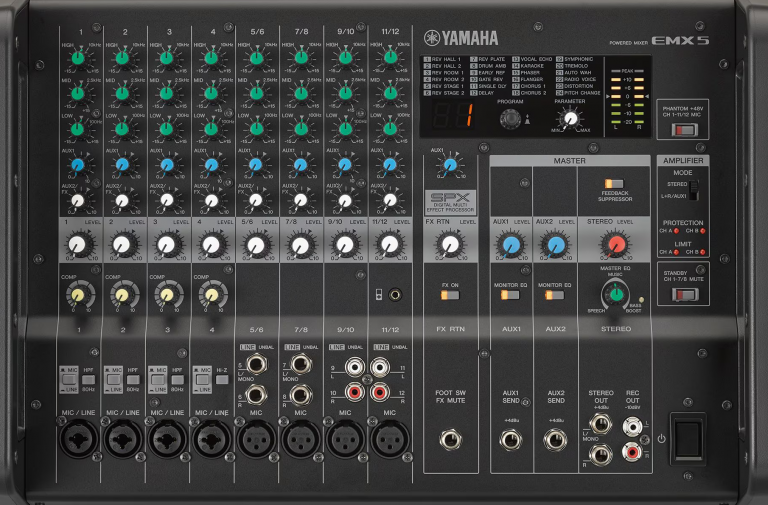This screenshot has height=505, width=768.
Task: Click the 11/12 mini stereo input jack
Action: (x=395, y=294)
